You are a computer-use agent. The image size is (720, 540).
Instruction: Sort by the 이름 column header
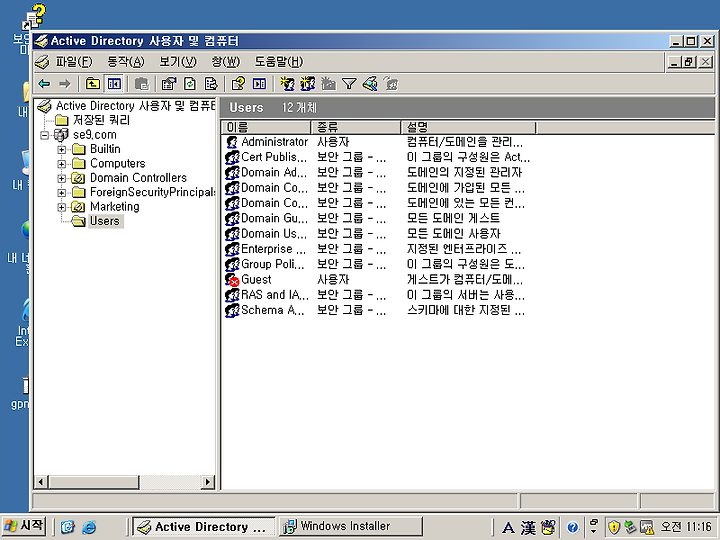click(266, 127)
